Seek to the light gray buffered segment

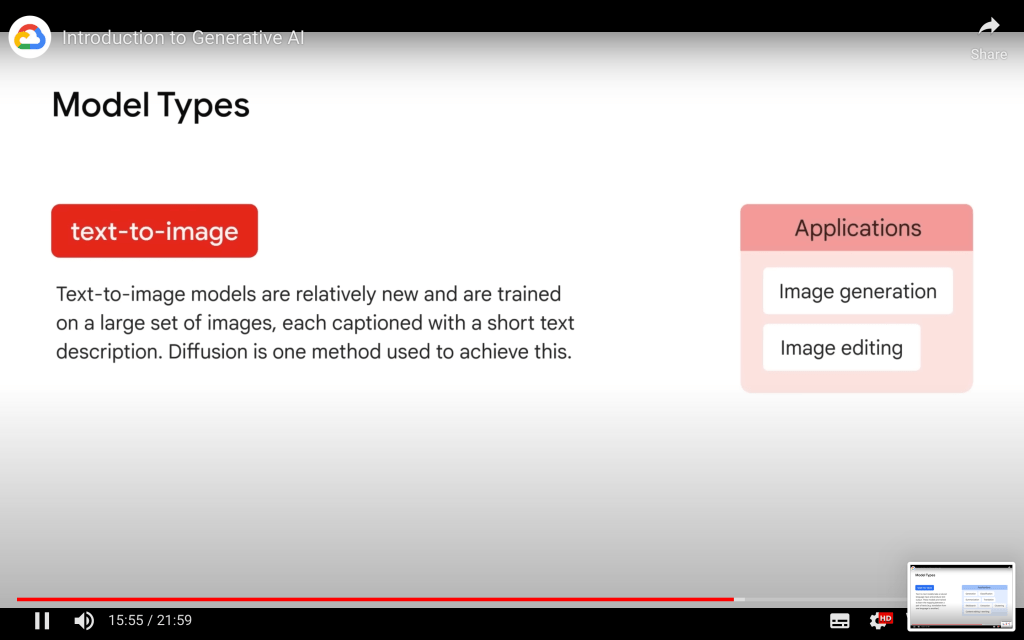(x=739, y=599)
